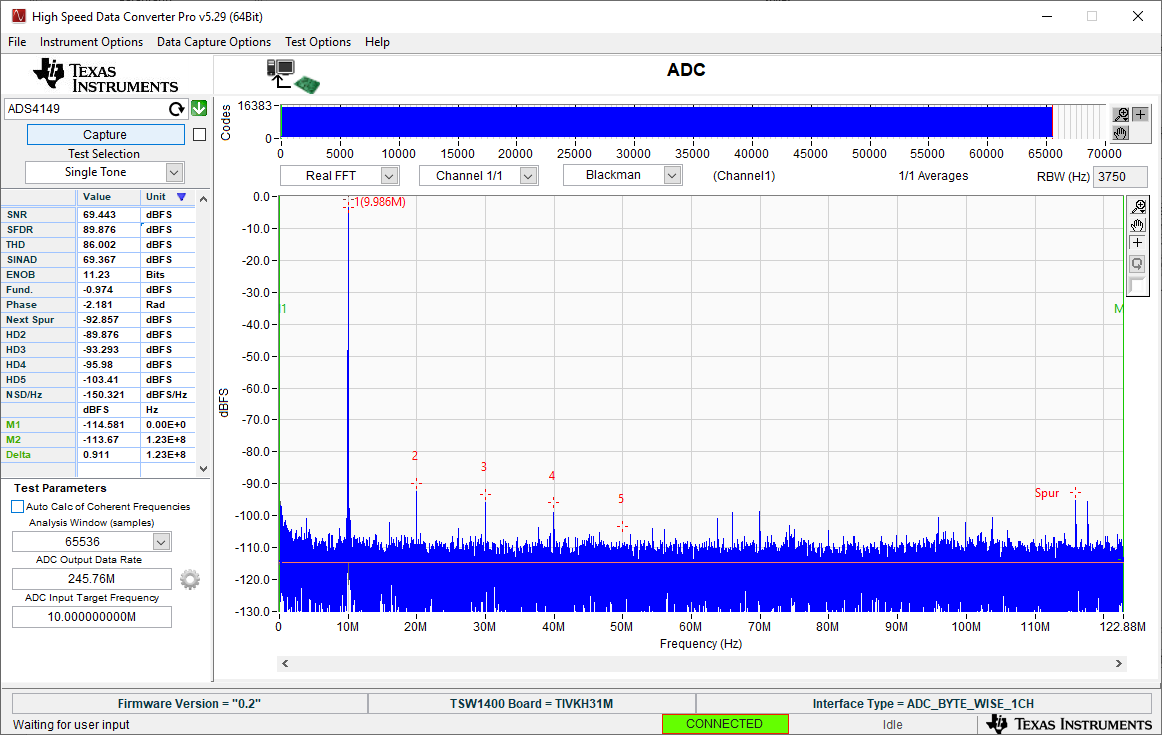Edit the RBW (Hz) value field
Screen dimensions: 1162x735
click(x=1119, y=175)
